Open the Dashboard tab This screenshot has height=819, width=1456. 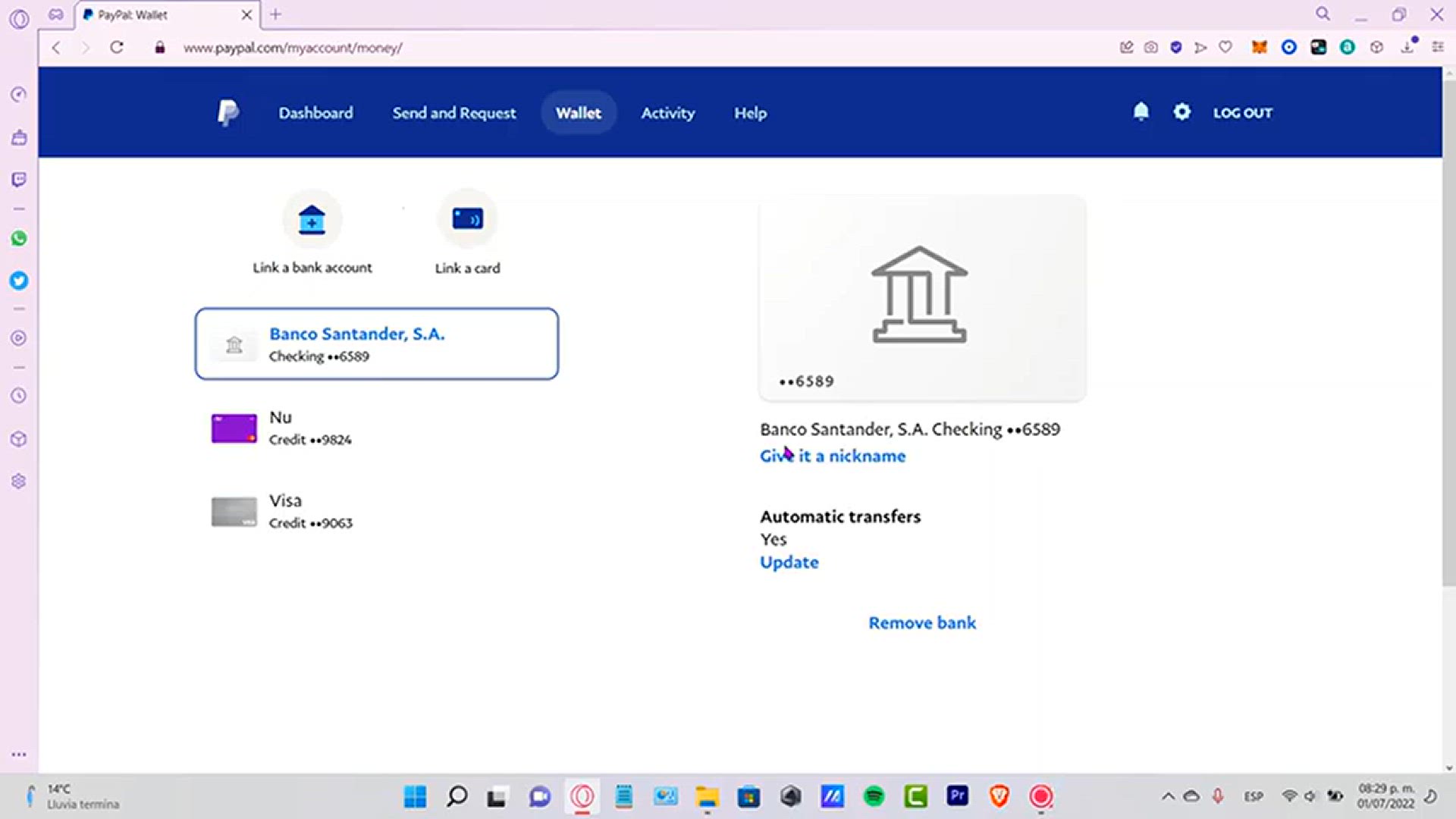click(315, 113)
